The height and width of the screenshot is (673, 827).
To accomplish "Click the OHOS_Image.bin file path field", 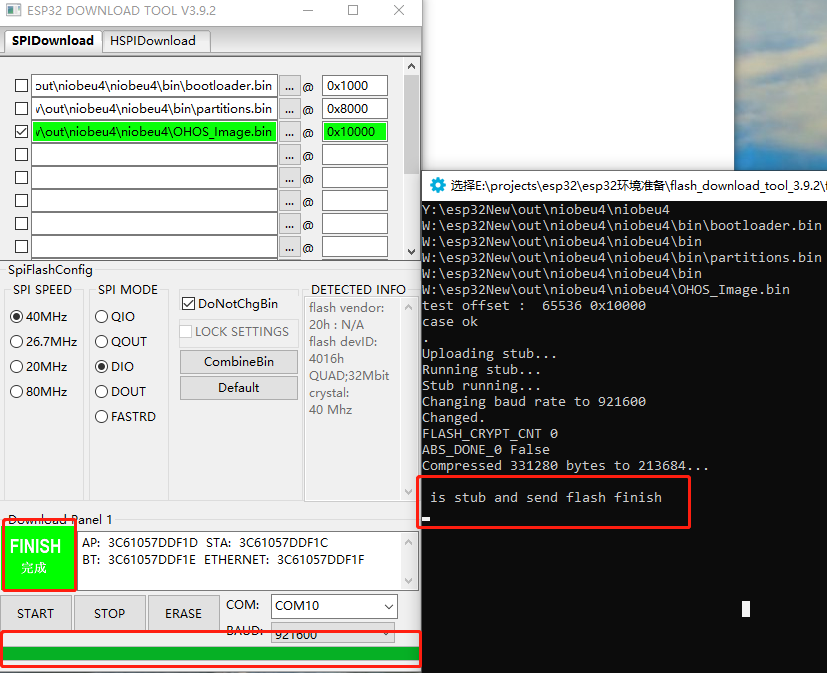I will click(155, 132).
